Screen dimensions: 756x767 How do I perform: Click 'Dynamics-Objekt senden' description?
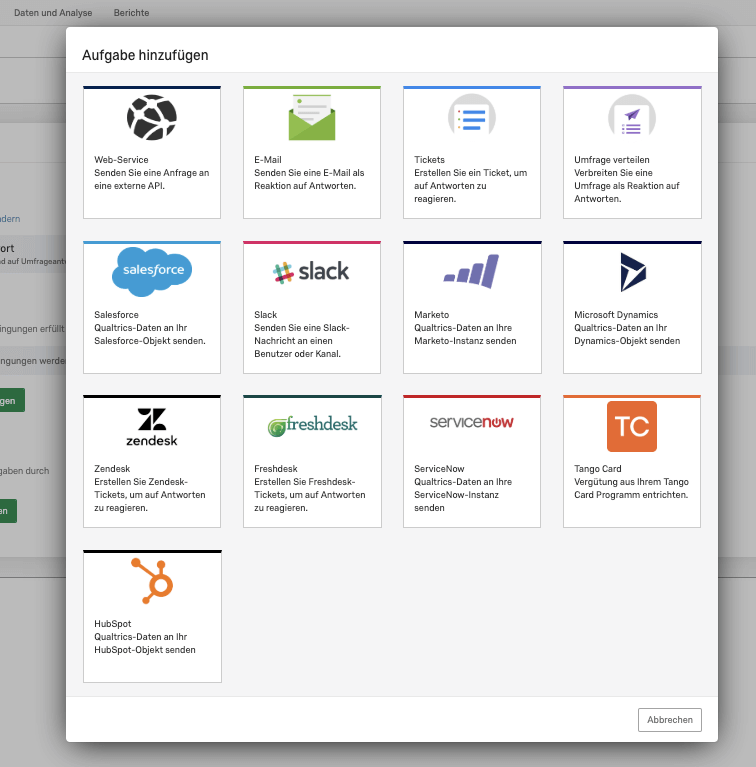click(x=627, y=334)
